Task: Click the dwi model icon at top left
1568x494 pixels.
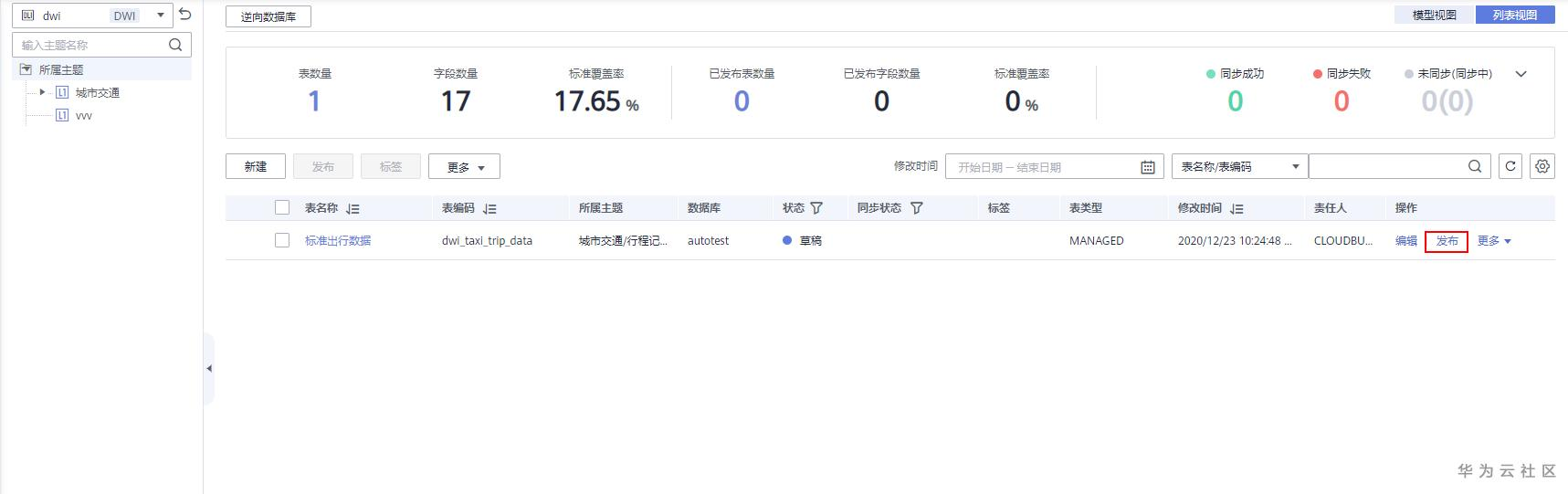Action: tap(27, 16)
